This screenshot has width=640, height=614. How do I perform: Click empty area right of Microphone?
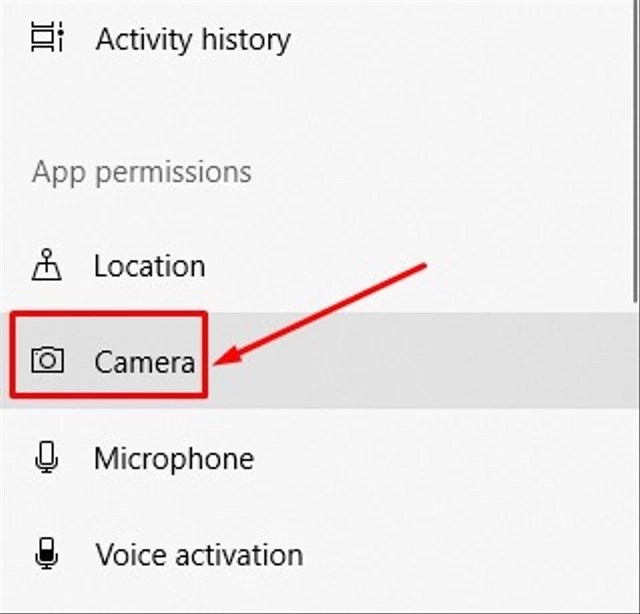coord(441,458)
